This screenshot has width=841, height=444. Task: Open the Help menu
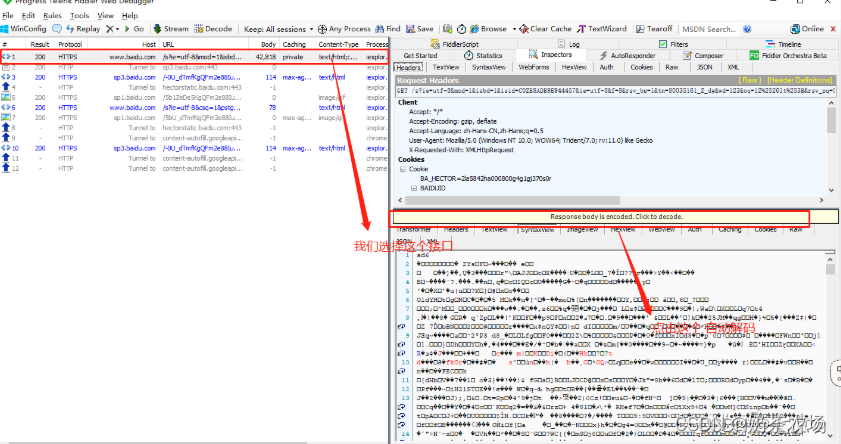click(130, 16)
